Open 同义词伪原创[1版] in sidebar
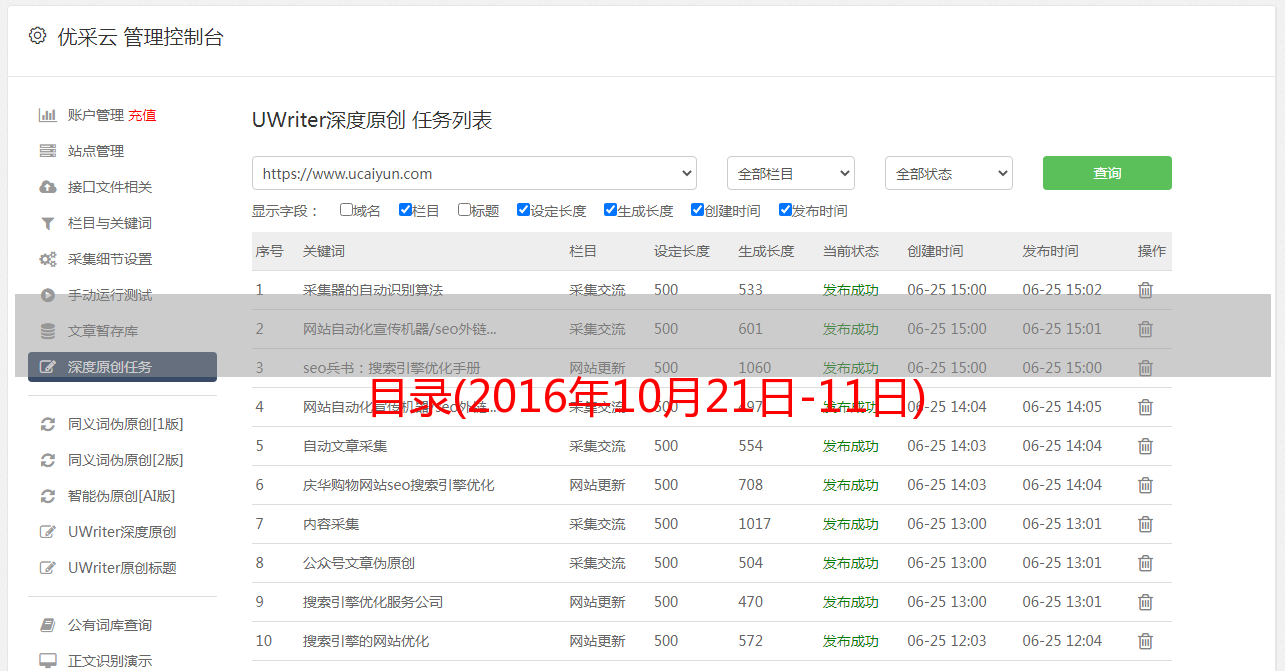 click(125, 424)
